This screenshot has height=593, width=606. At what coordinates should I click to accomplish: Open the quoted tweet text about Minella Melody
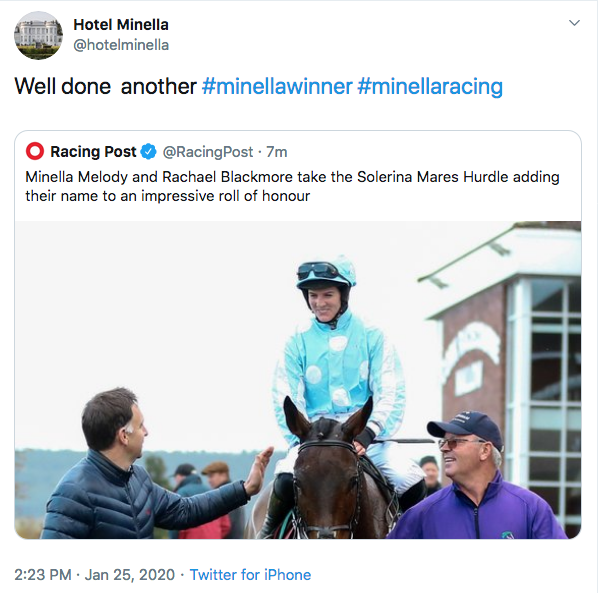point(292,186)
